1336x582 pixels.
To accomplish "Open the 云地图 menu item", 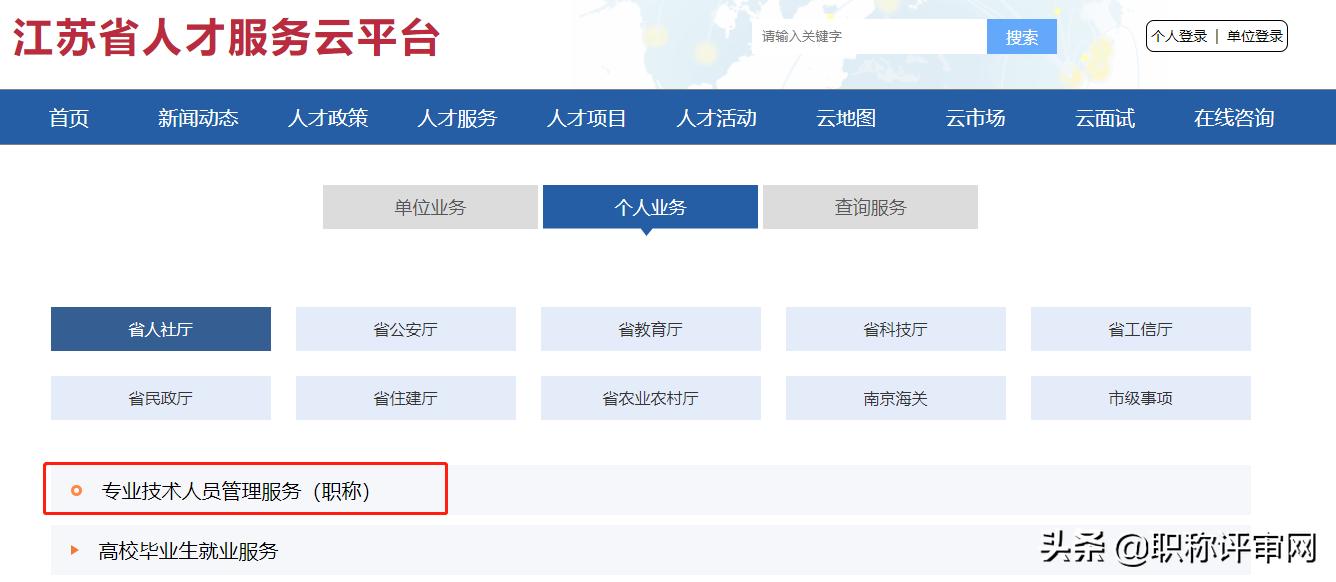I will (x=846, y=117).
